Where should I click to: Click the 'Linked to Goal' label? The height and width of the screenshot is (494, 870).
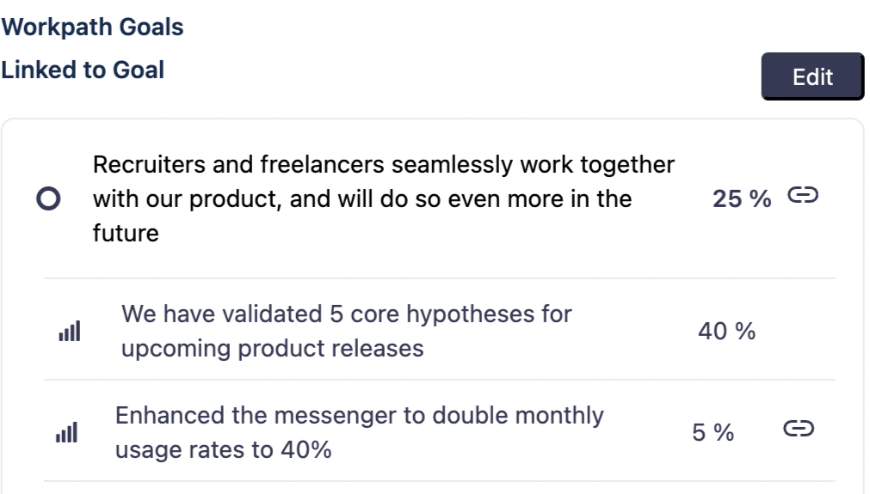83,70
